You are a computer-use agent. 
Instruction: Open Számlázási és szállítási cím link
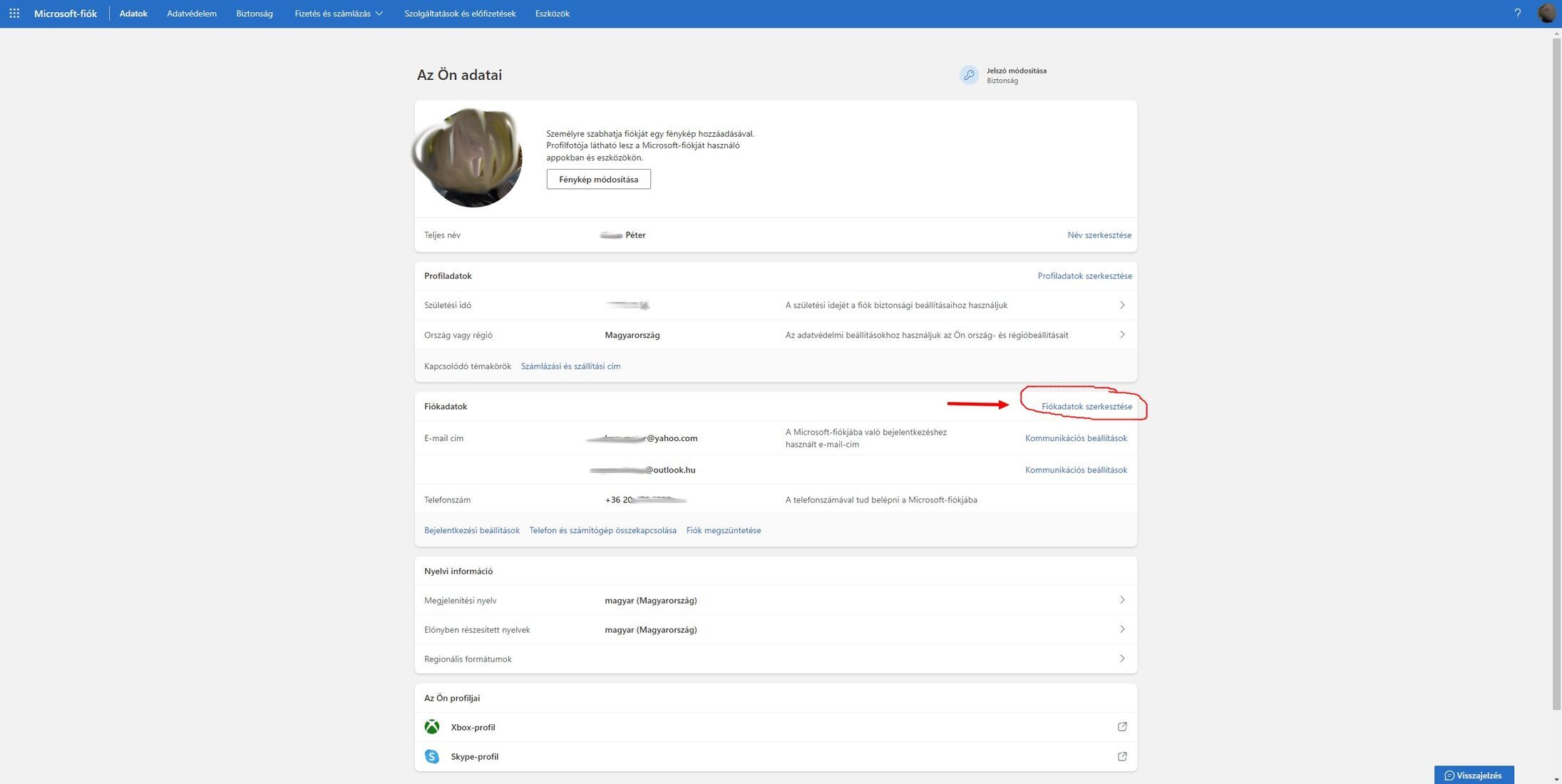(x=570, y=366)
